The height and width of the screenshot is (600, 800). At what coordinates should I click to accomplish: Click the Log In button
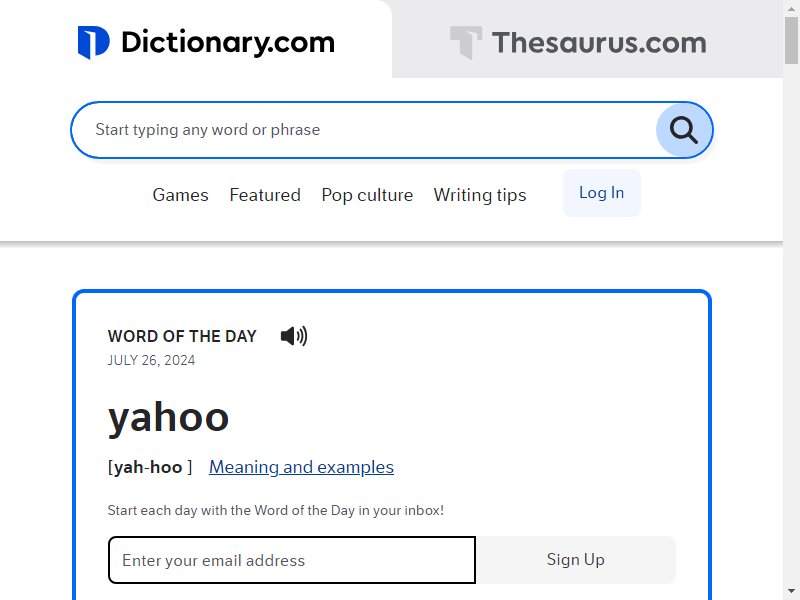[602, 193]
